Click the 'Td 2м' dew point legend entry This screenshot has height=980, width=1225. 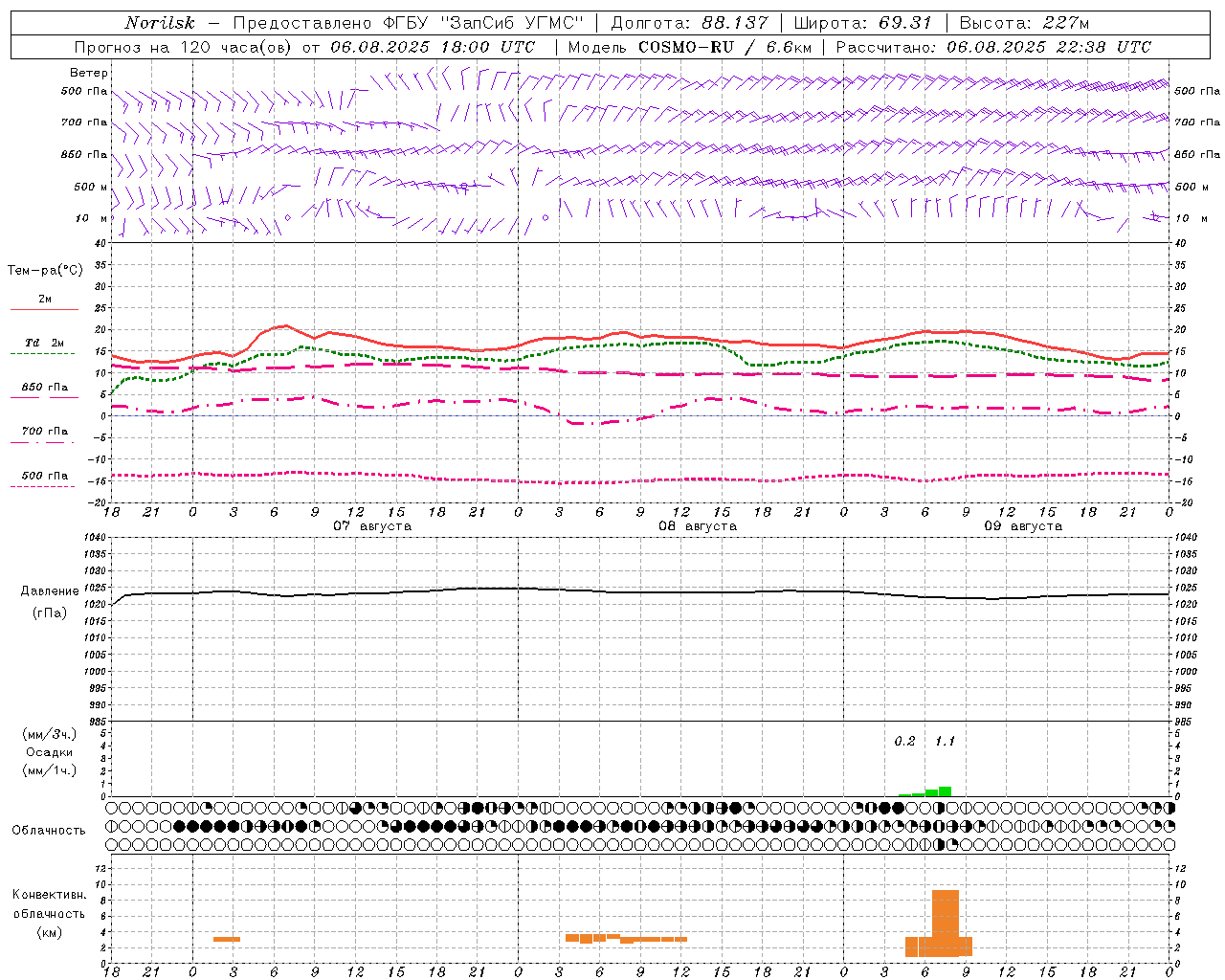pos(44,343)
